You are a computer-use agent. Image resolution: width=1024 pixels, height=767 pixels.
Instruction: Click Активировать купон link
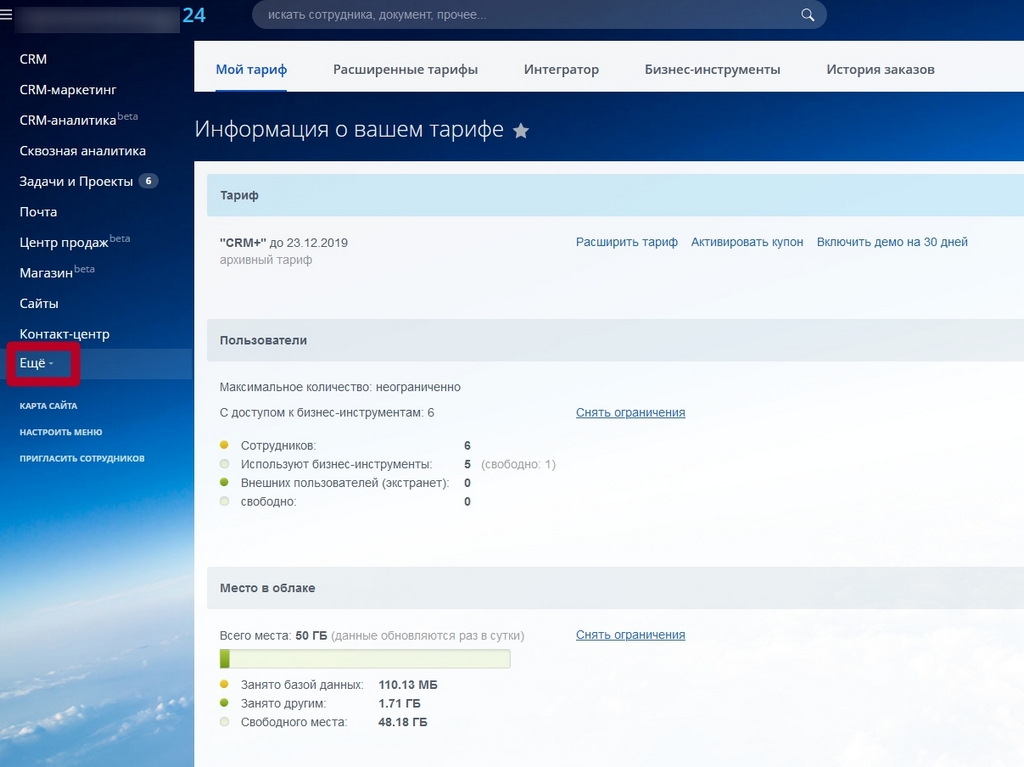[746, 242]
